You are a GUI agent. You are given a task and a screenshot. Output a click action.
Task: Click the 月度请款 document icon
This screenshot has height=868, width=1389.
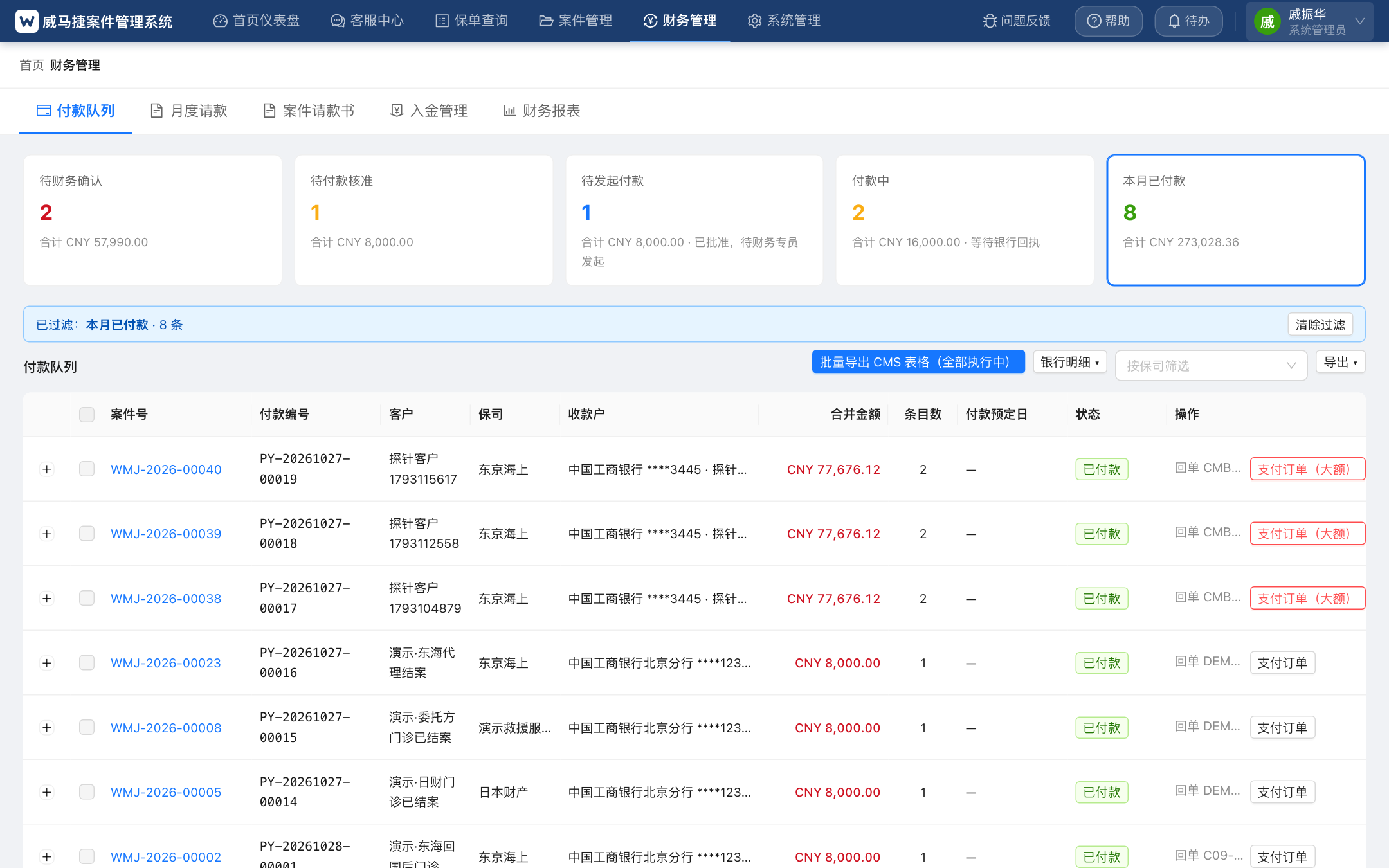pyautogui.click(x=156, y=111)
